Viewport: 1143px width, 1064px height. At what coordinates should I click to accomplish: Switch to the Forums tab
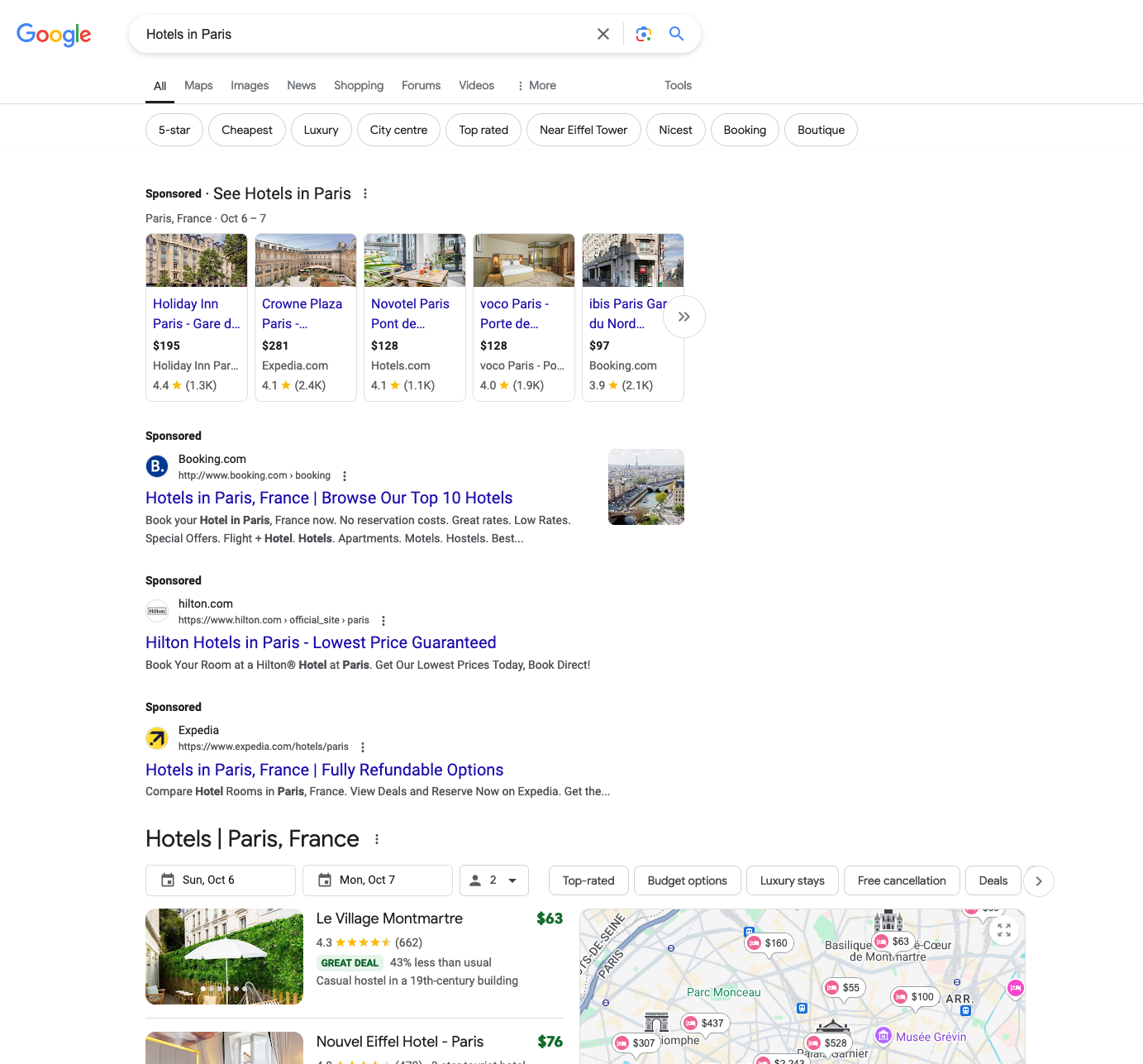pos(421,85)
